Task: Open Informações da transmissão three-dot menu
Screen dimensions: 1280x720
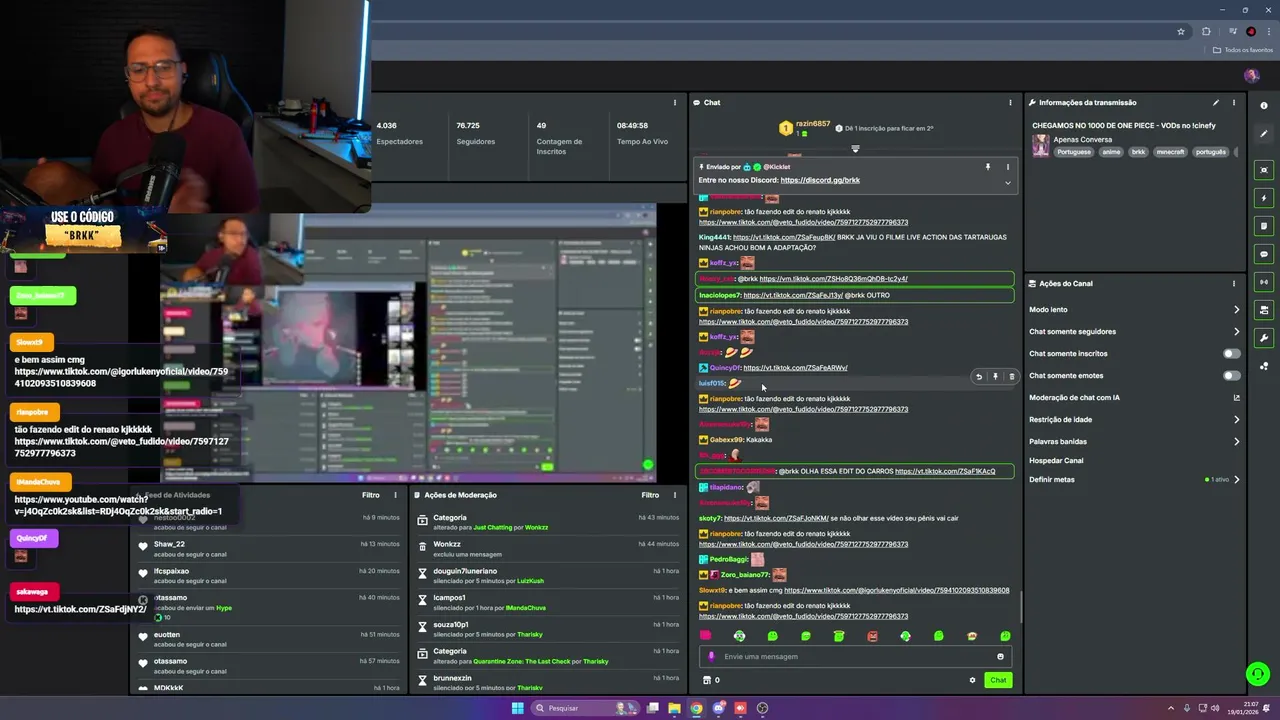Action: point(1234,102)
